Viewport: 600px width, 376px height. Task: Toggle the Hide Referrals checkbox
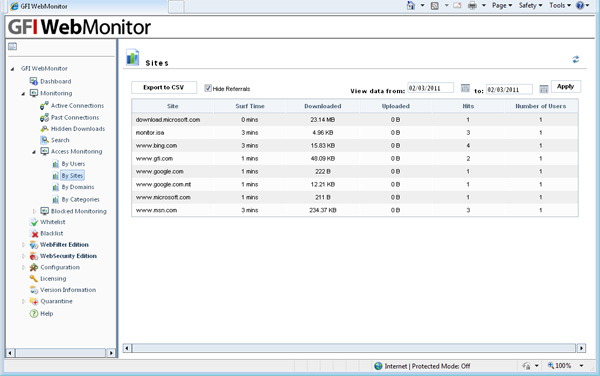coord(207,88)
